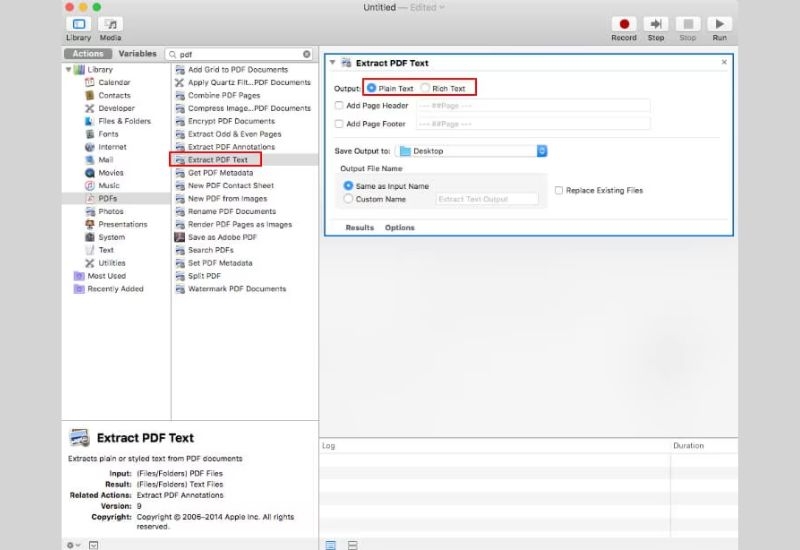Show the log list view icon
800x550 pixels.
click(331, 545)
